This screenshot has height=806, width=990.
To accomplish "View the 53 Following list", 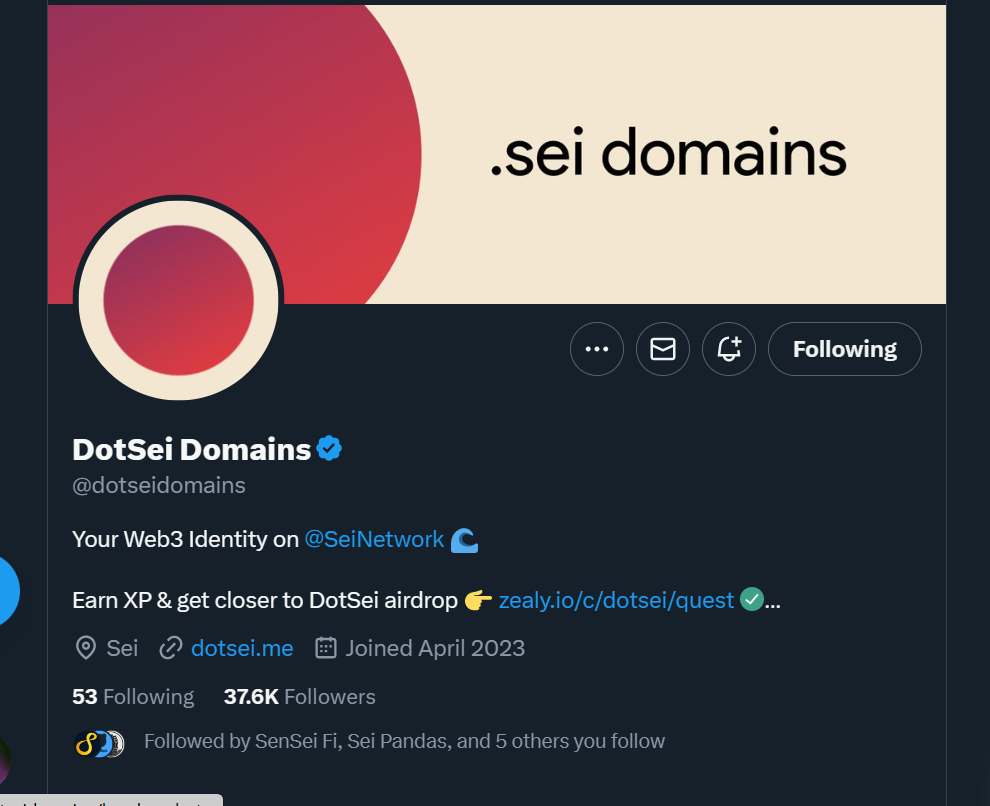I will point(133,697).
